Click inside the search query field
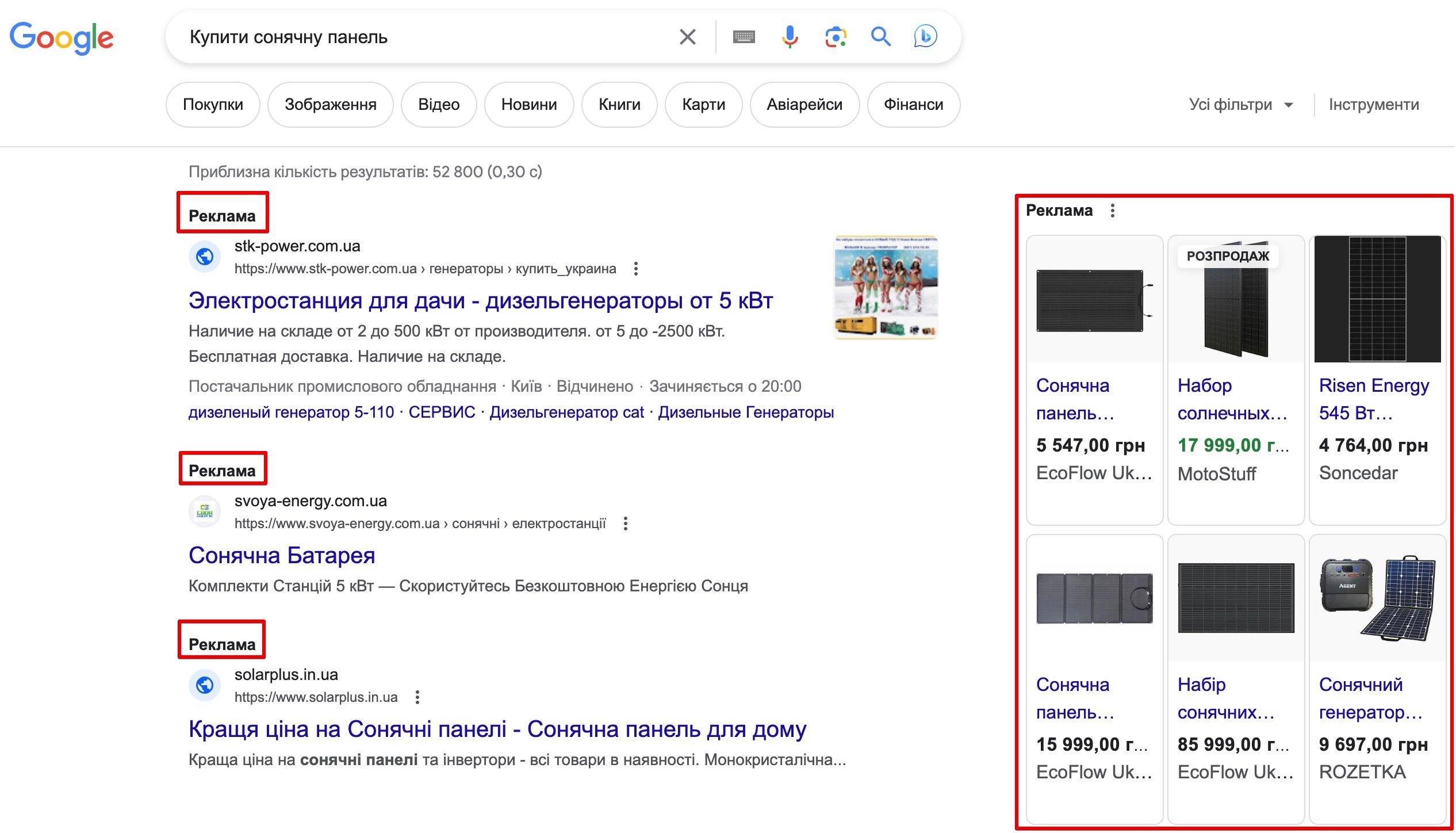The height and width of the screenshot is (833, 1456). coord(426,37)
